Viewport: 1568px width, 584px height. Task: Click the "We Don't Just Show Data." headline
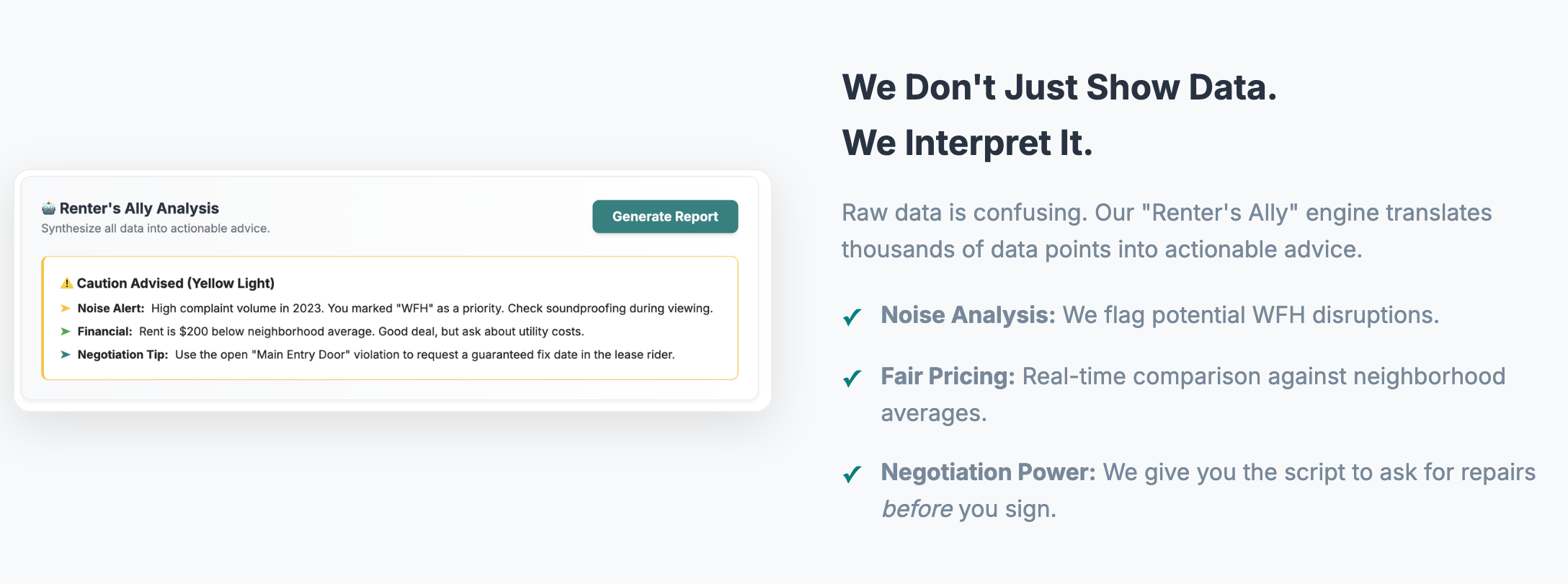pos(1059,87)
